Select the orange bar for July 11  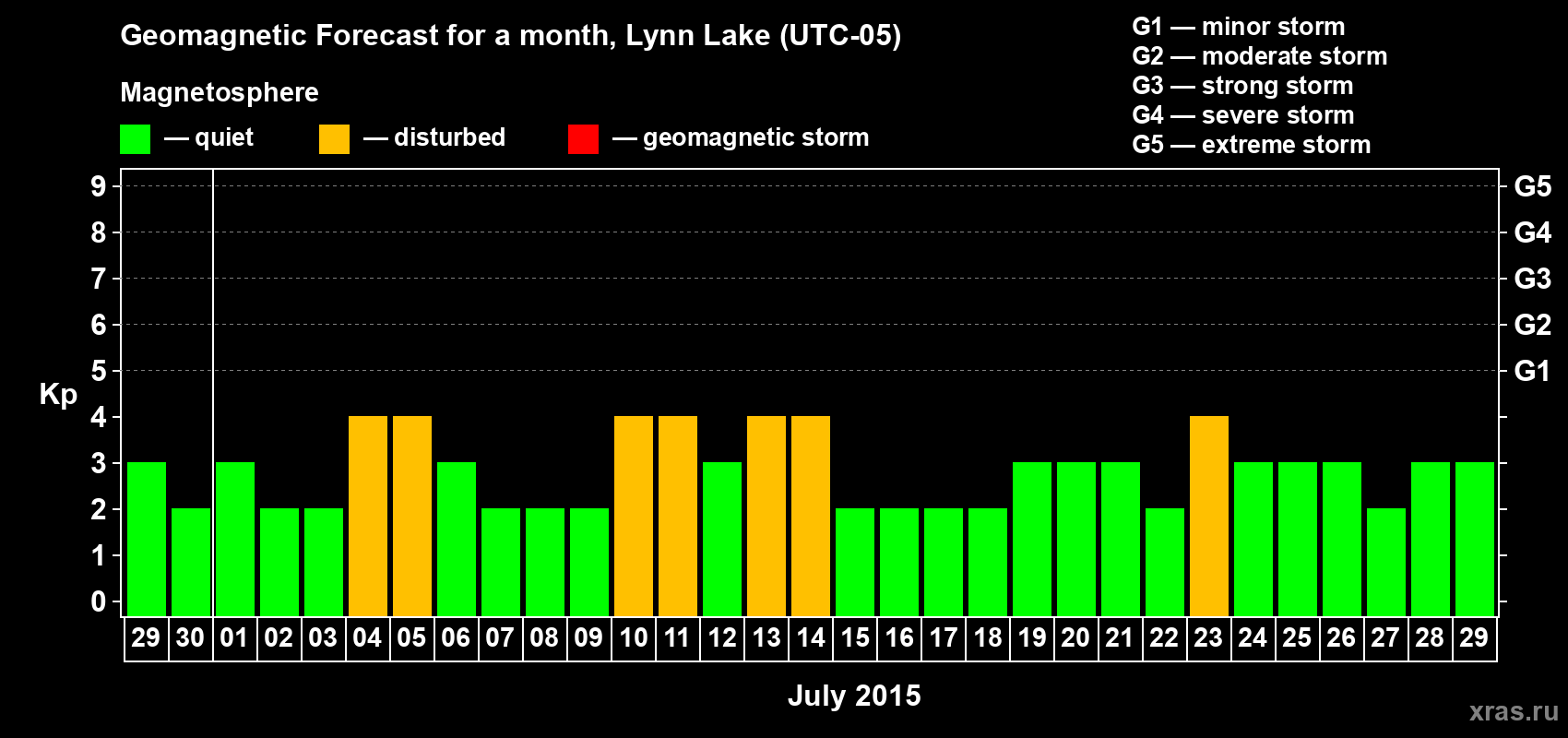pyautogui.click(x=678, y=517)
